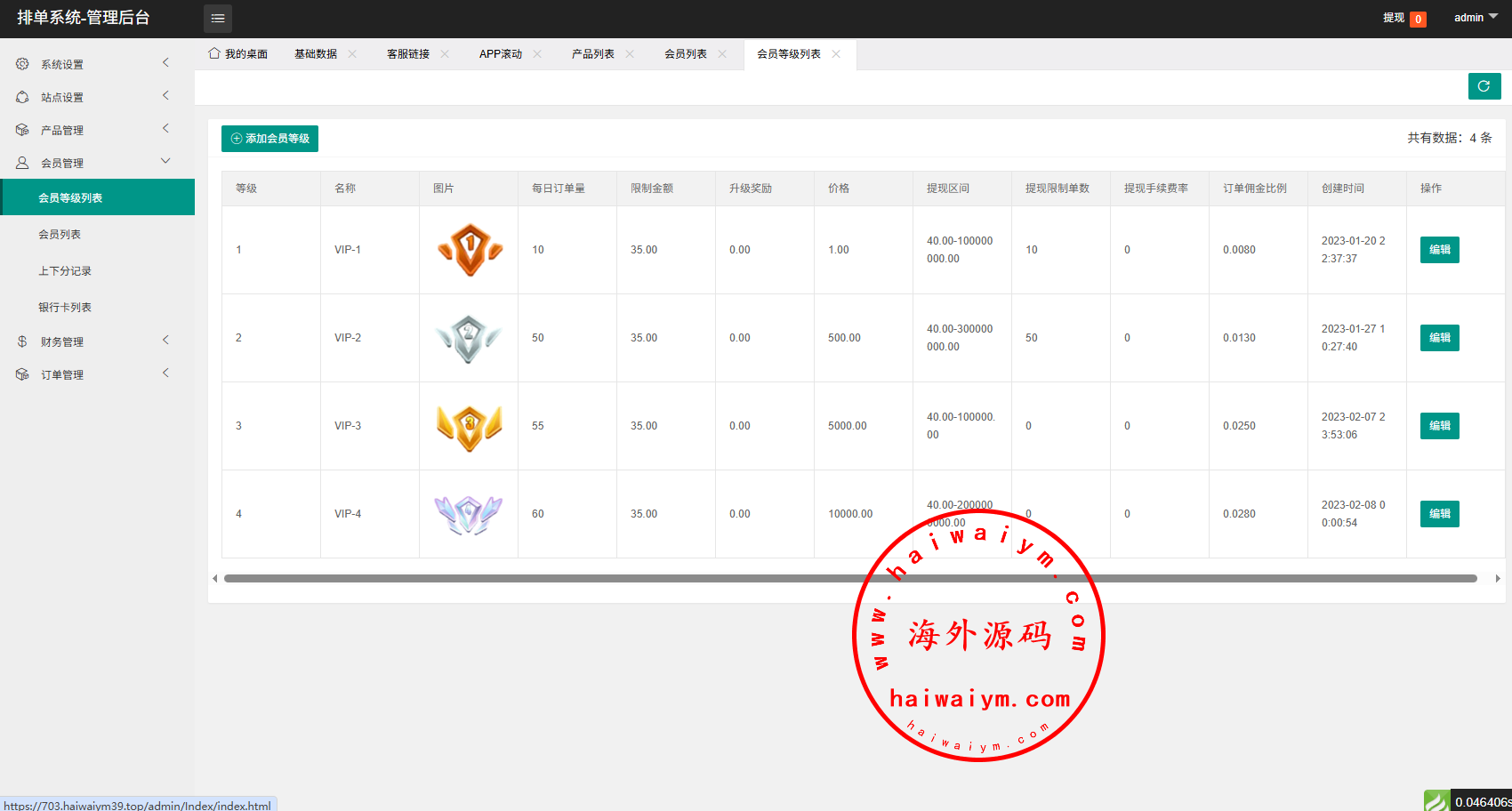Click the green refresh icon button
Image resolution: width=1512 pixels, height=811 pixels.
(x=1484, y=86)
